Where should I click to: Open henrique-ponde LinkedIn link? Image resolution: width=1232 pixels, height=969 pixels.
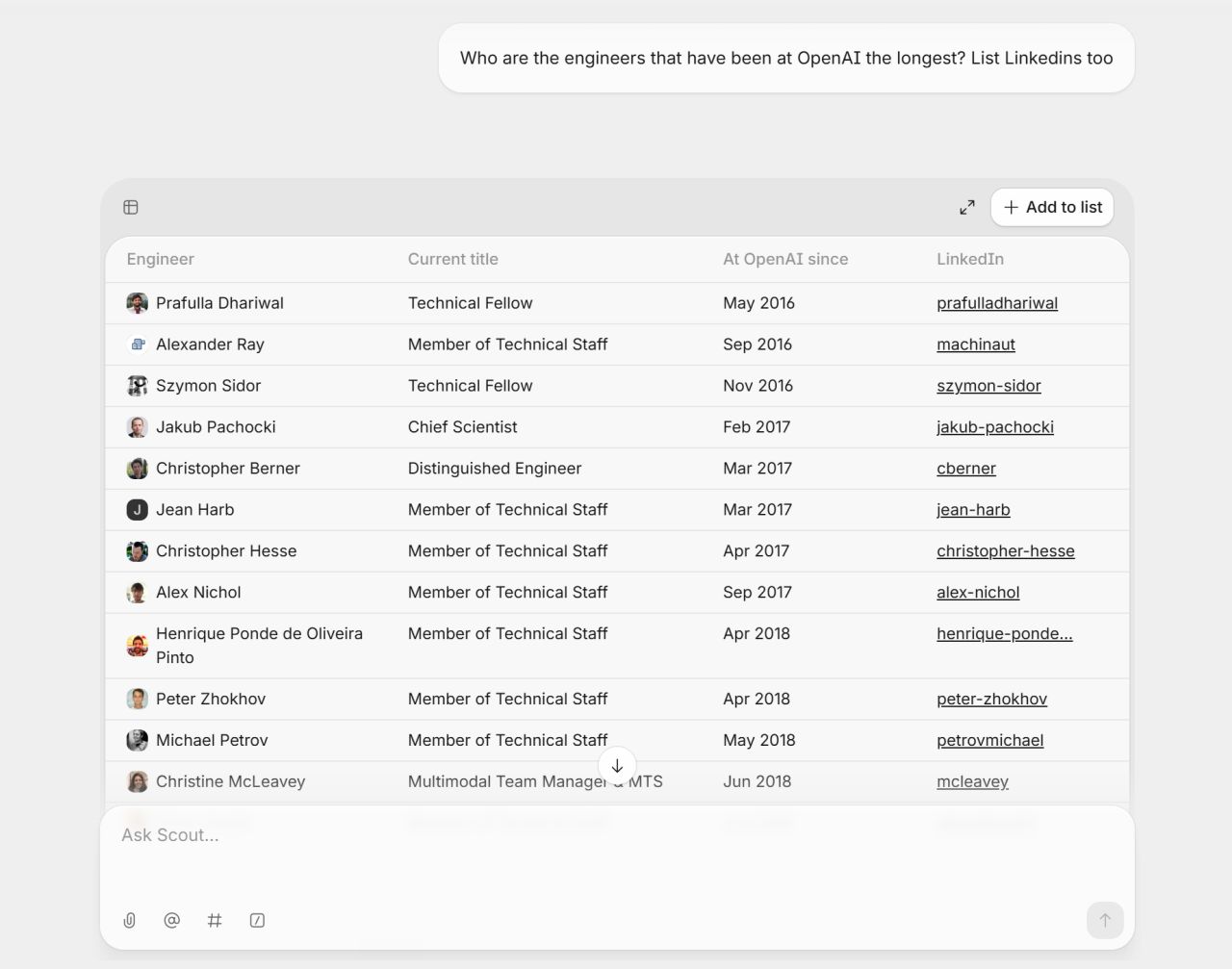coord(1005,634)
